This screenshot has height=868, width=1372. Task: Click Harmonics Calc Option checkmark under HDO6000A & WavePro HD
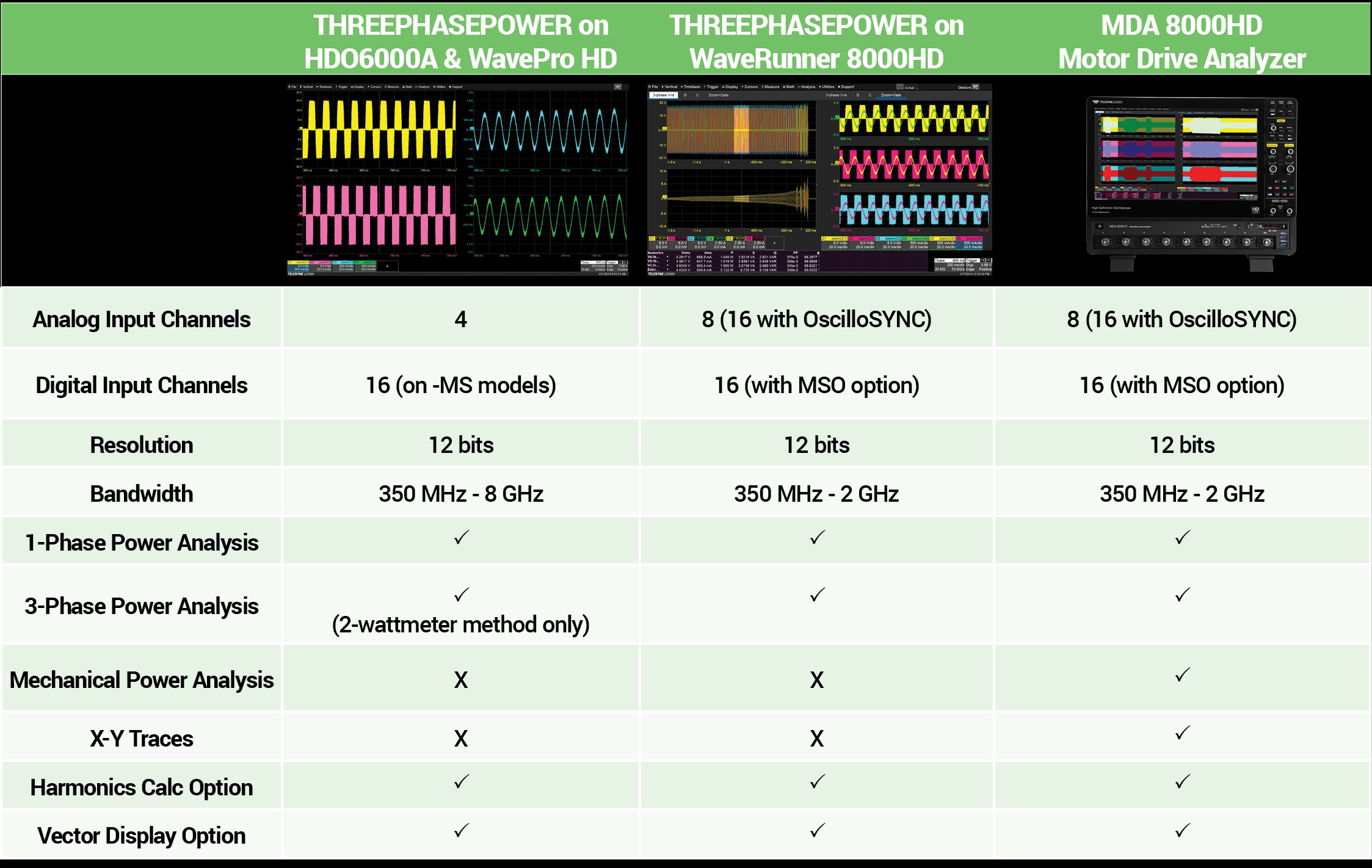pos(462,781)
